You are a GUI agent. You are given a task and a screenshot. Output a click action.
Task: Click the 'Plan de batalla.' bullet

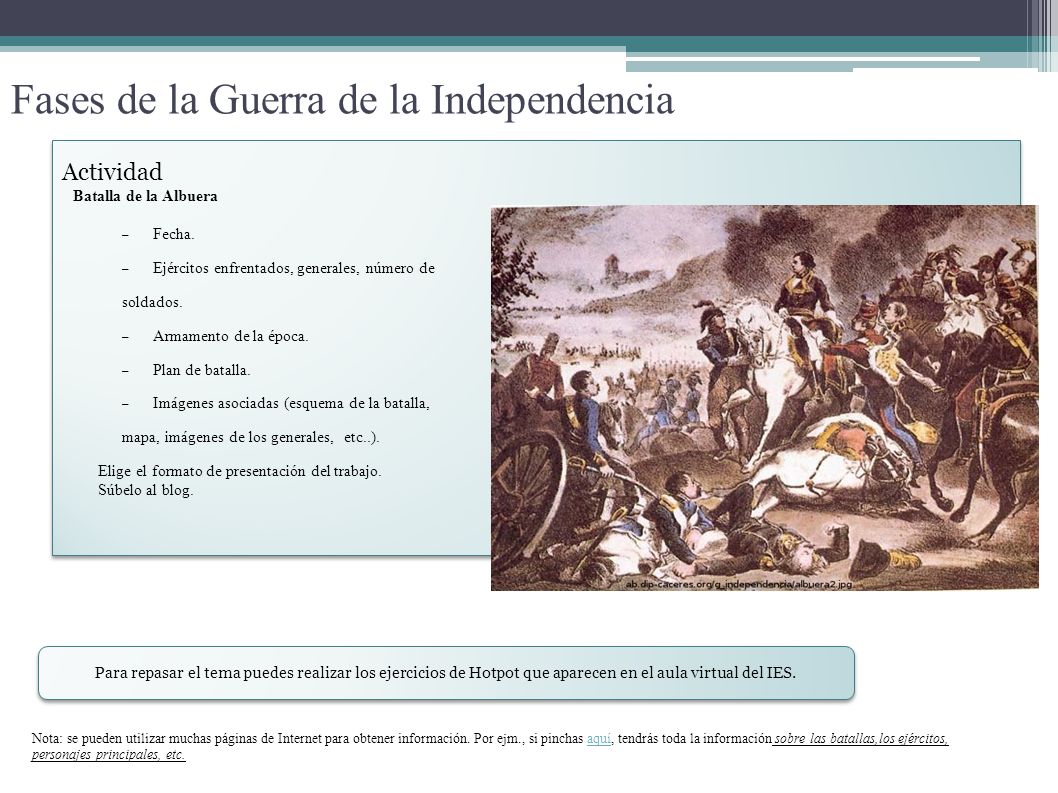[201, 370]
